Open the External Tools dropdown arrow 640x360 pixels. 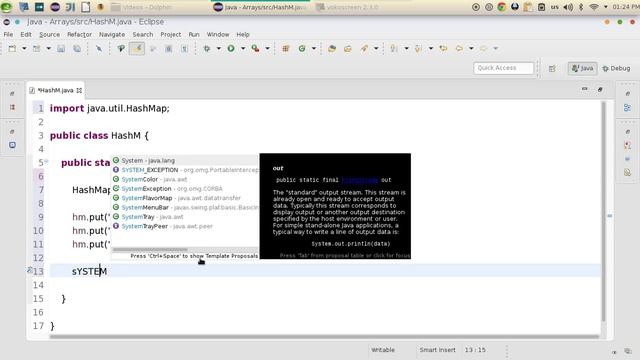[x=267, y=49]
